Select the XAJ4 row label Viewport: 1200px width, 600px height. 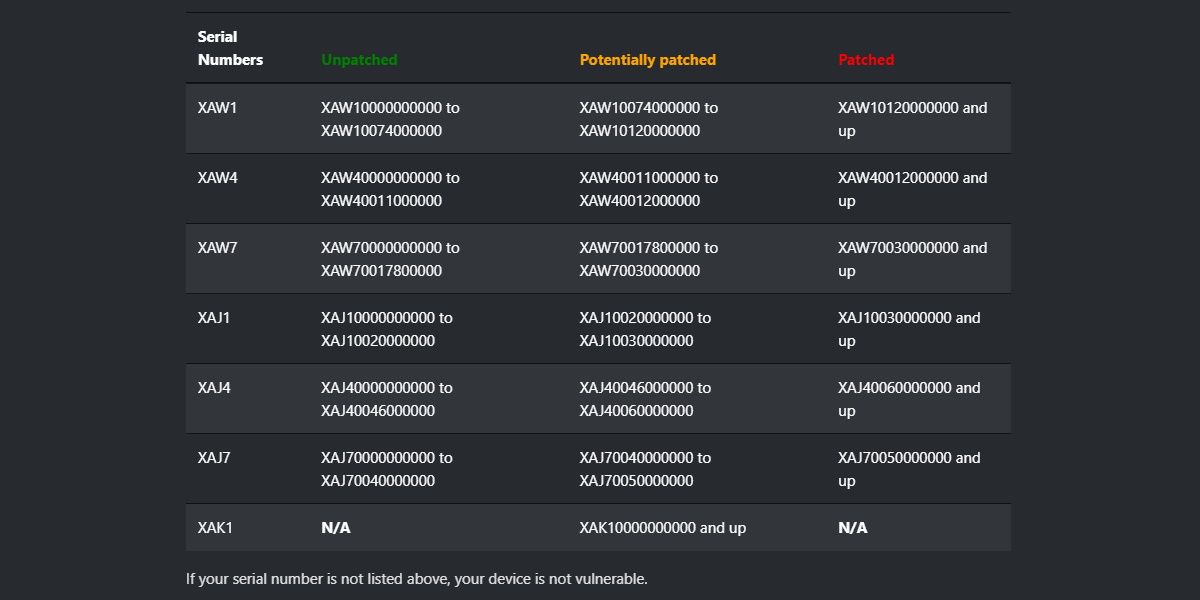tap(214, 388)
